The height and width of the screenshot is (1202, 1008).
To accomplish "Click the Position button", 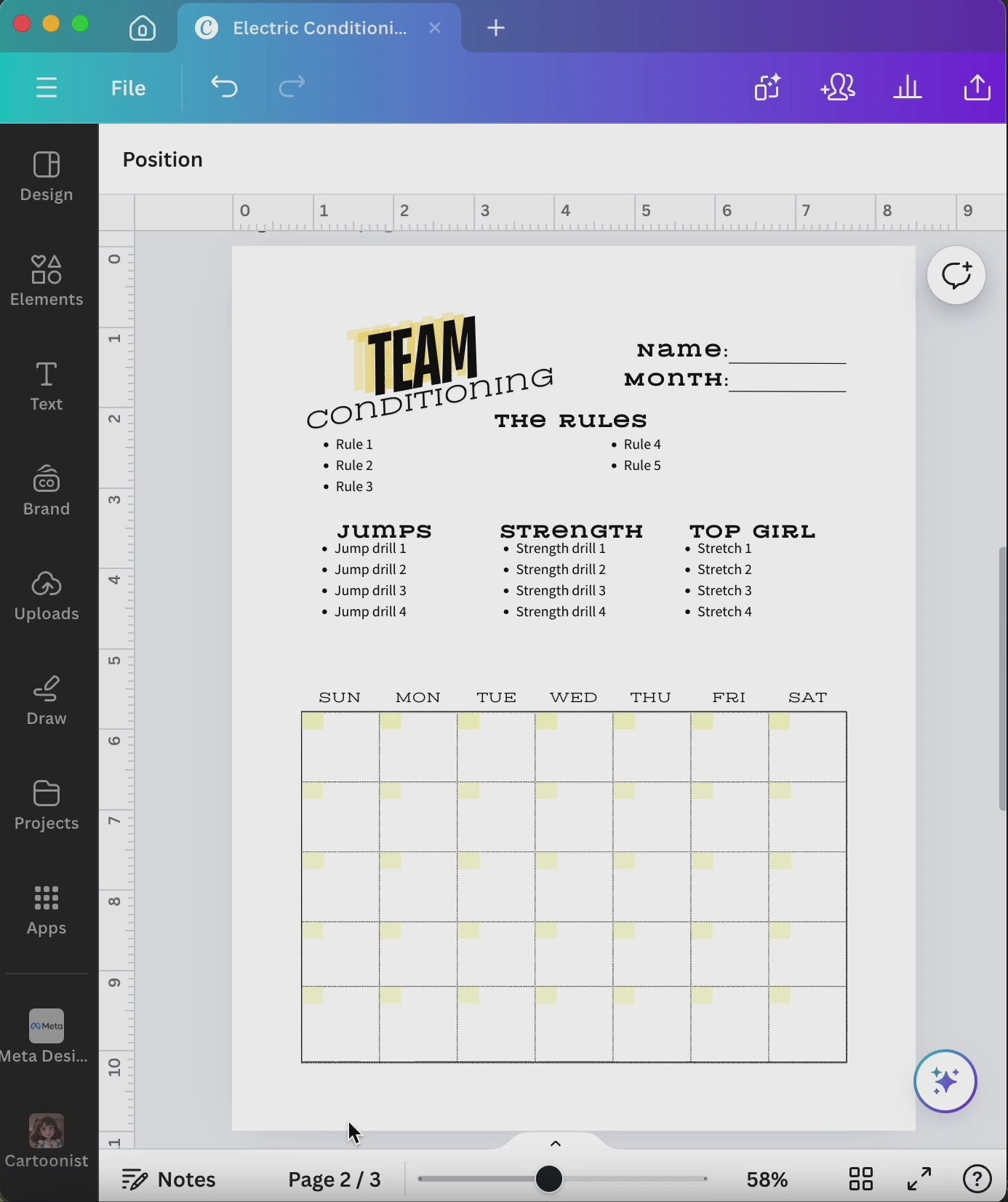I will (163, 159).
